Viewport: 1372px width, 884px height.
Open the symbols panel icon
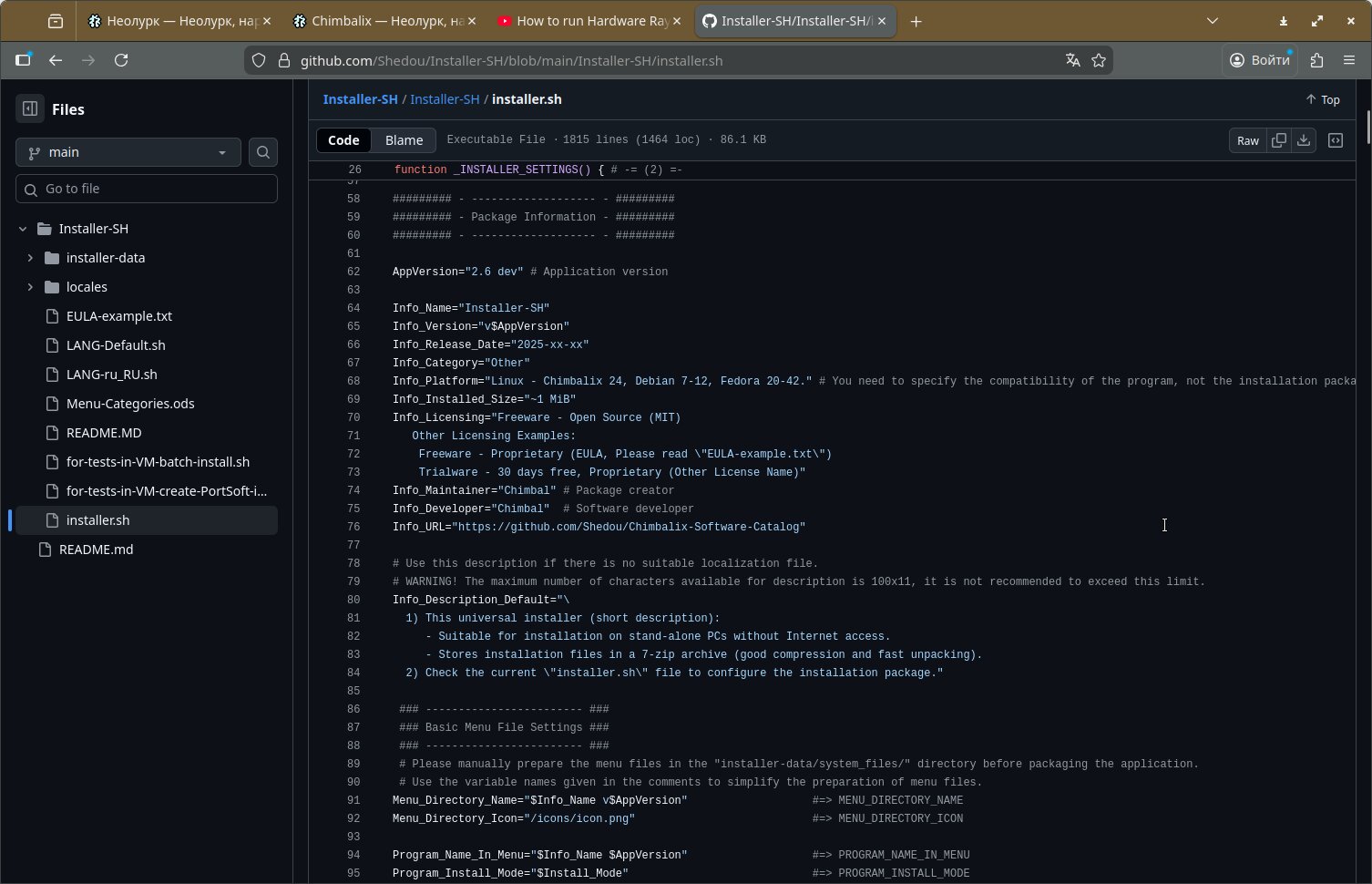pos(1336,140)
